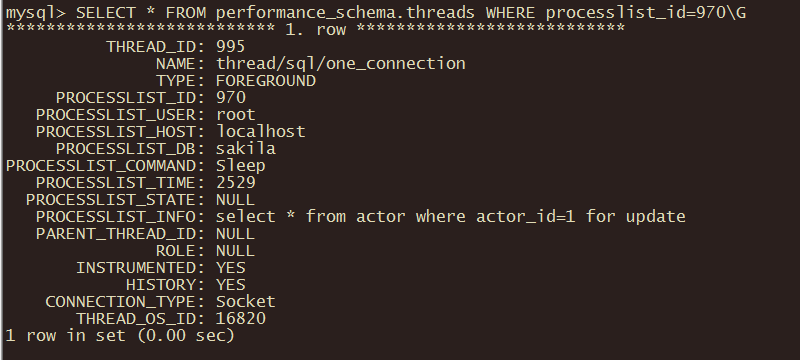This screenshot has width=800, height=360.
Task: Click the sakila database name
Action: coord(246,148)
